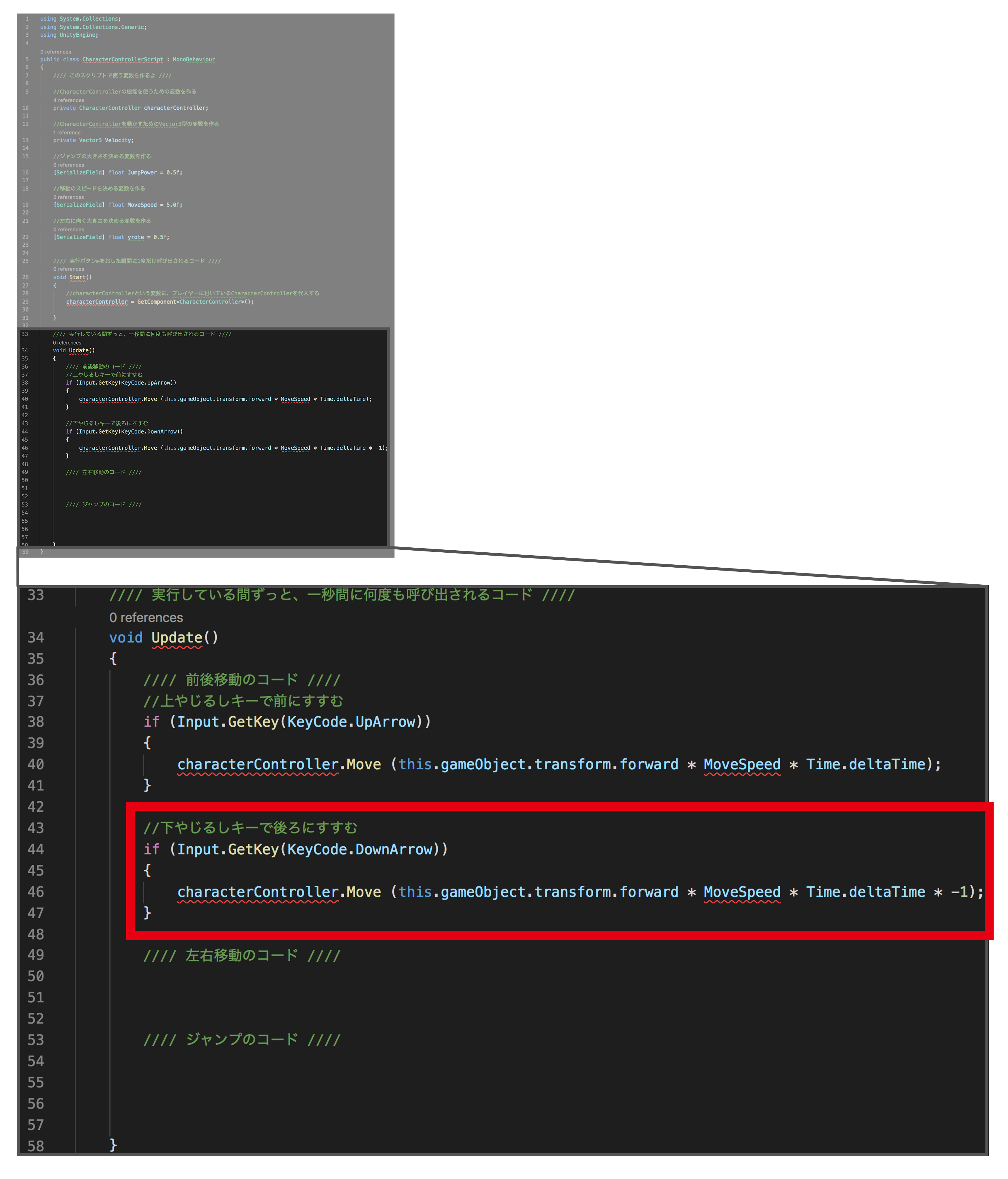1008x1179 pixels.
Task: Click the Update method name in enlarged code
Action: tap(176, 637)
